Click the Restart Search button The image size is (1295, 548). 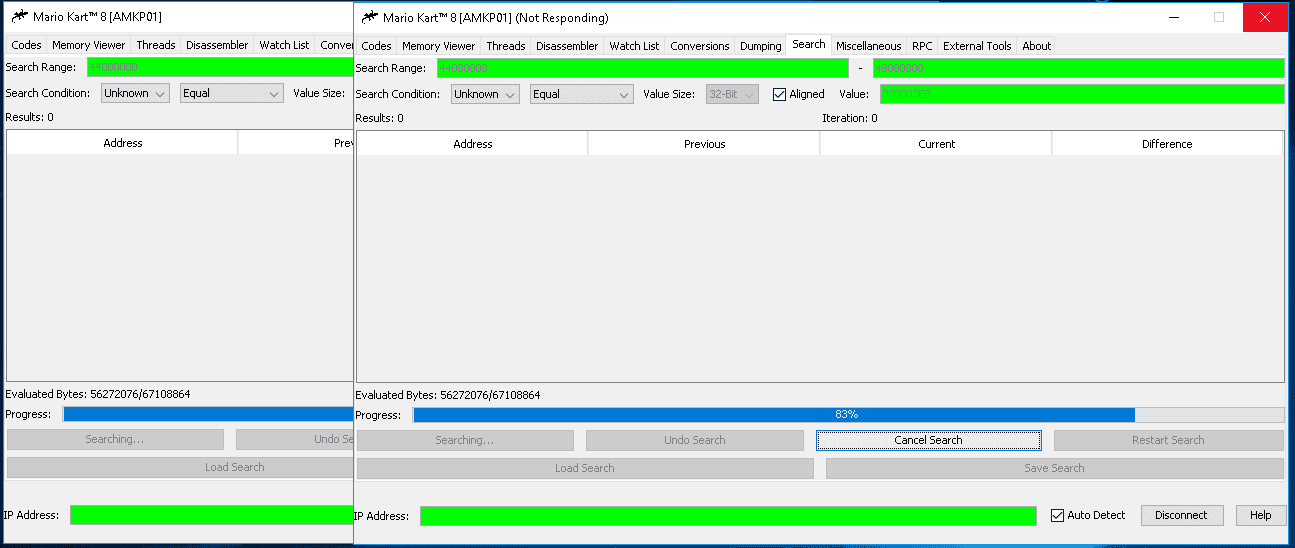[1168, 440]
